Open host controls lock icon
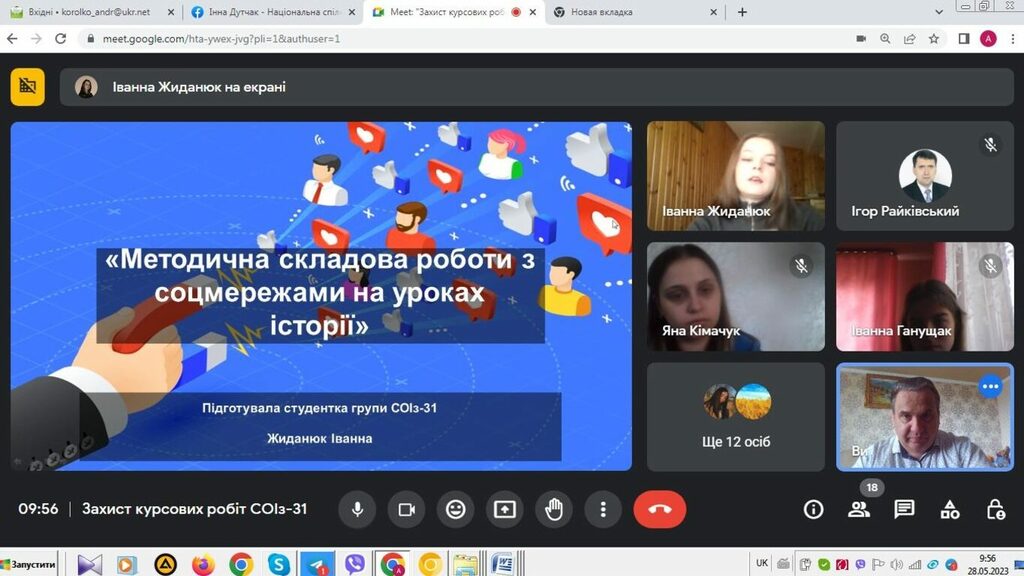Image resolution: width=1024 pixels, height=576 pixels. [995, 510]
